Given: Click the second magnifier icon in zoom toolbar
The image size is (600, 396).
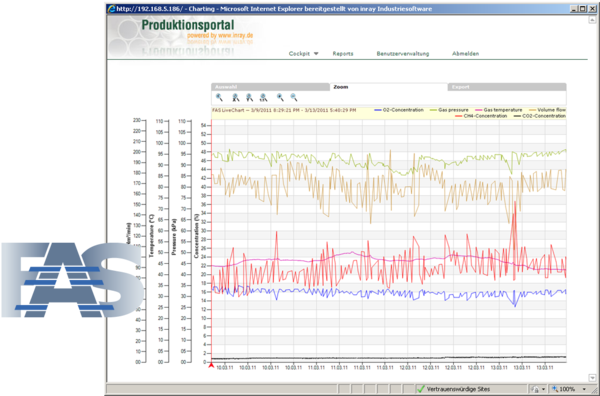Looking at the screenshot, I should pos(236,98).
